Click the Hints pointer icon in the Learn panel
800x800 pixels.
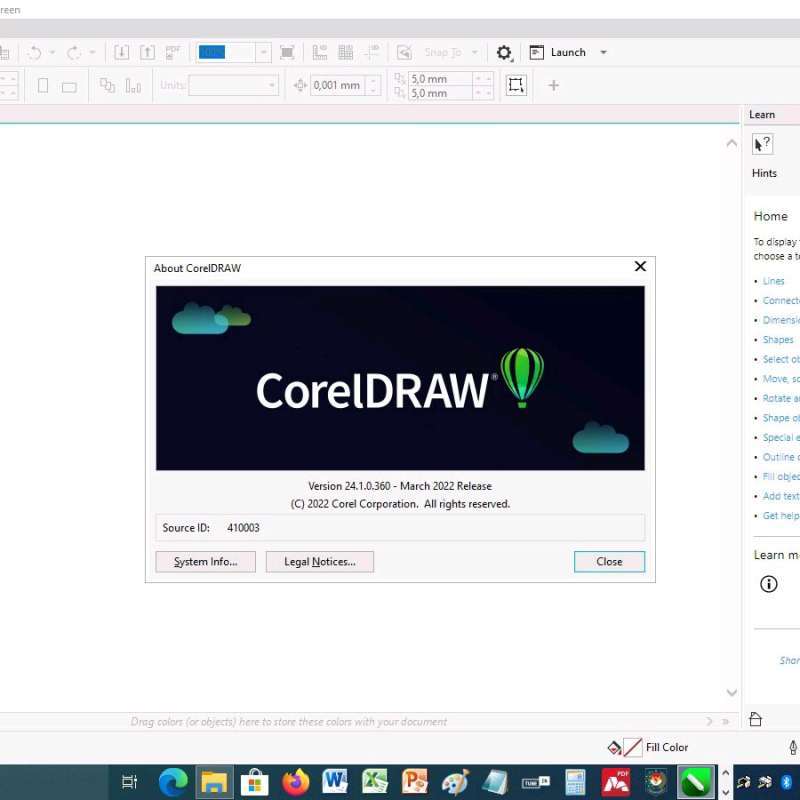pyautogui.click(x=762, y=143)
